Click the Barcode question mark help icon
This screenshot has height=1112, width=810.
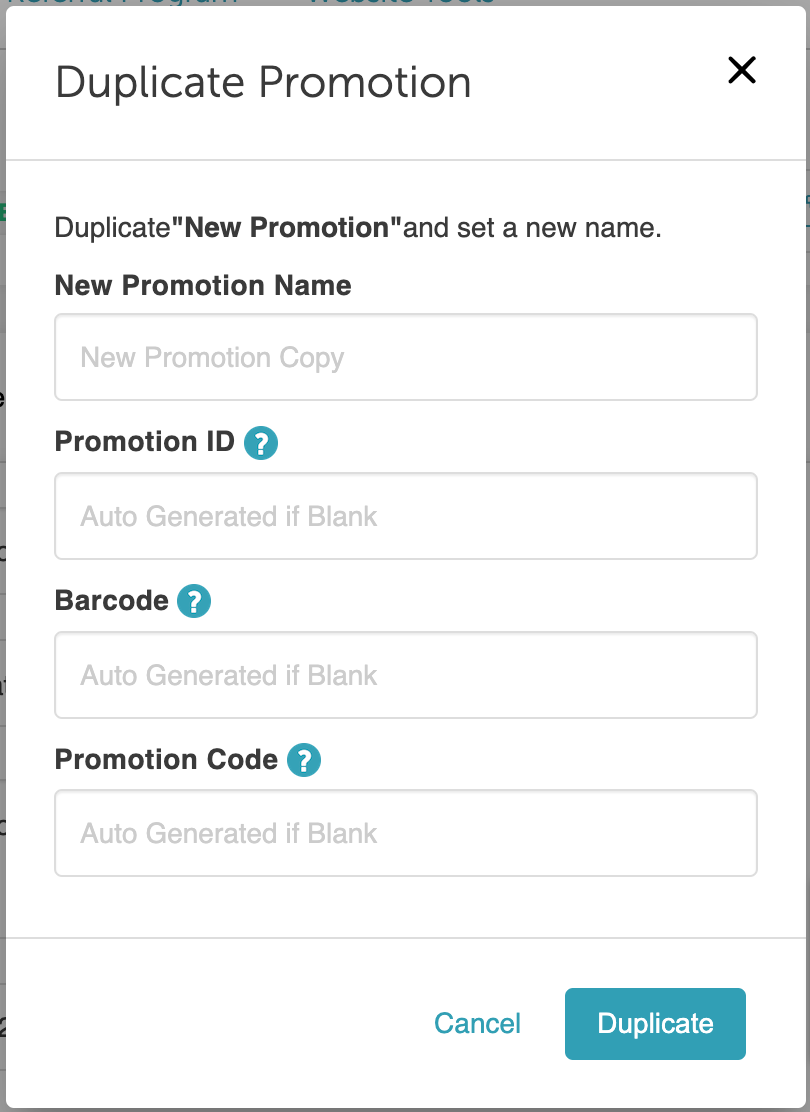[194, 602]
